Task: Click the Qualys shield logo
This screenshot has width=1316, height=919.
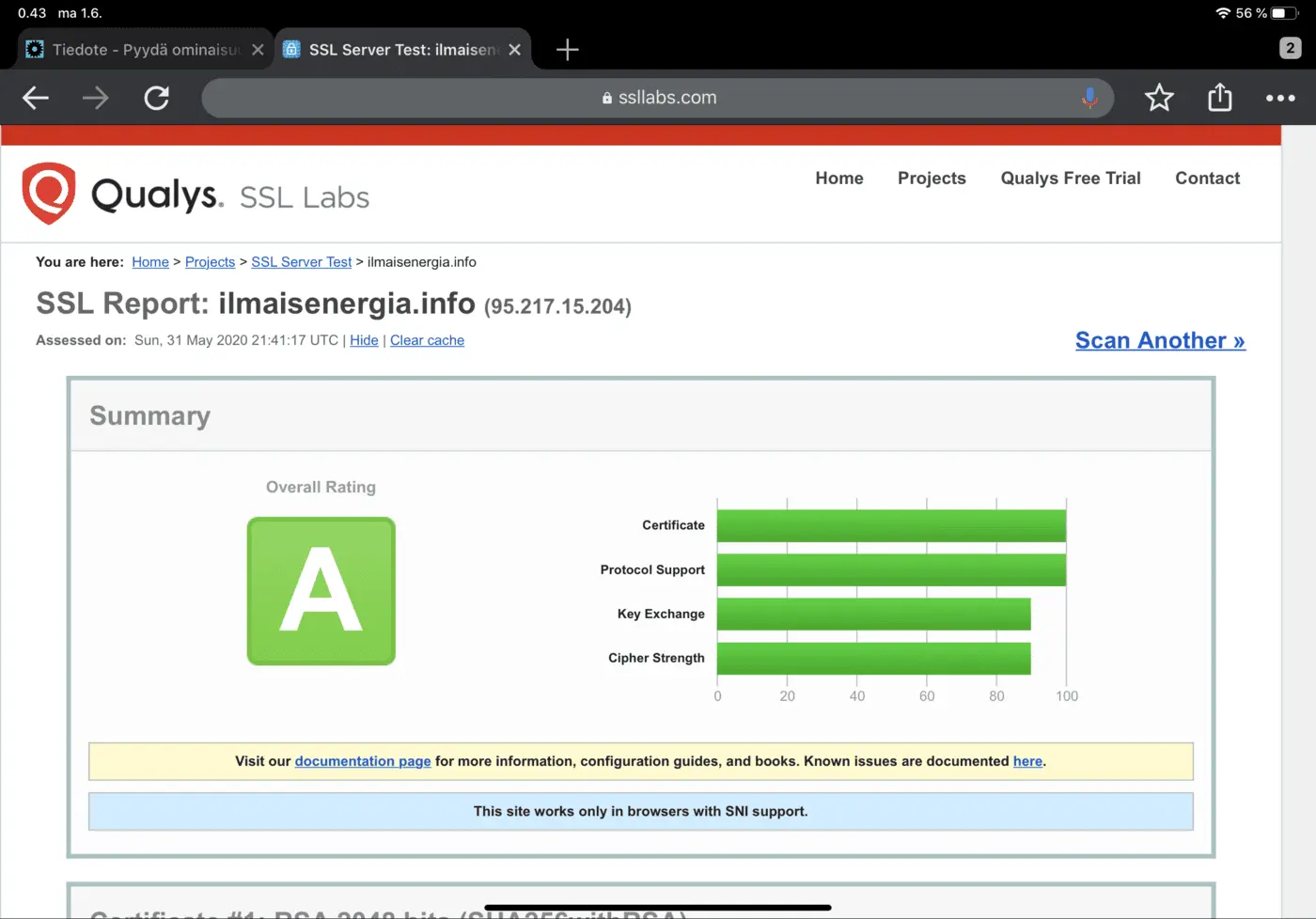Action: tap(49, 194)
